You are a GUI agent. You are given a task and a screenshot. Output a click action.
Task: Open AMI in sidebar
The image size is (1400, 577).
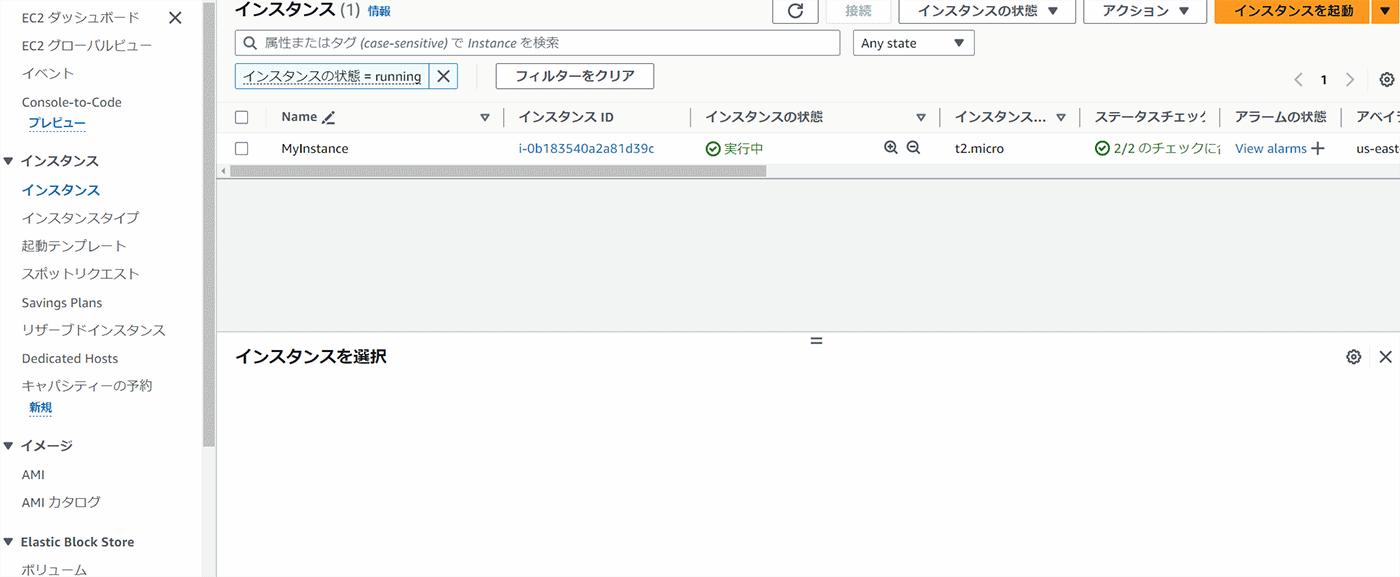coord(33,474)
